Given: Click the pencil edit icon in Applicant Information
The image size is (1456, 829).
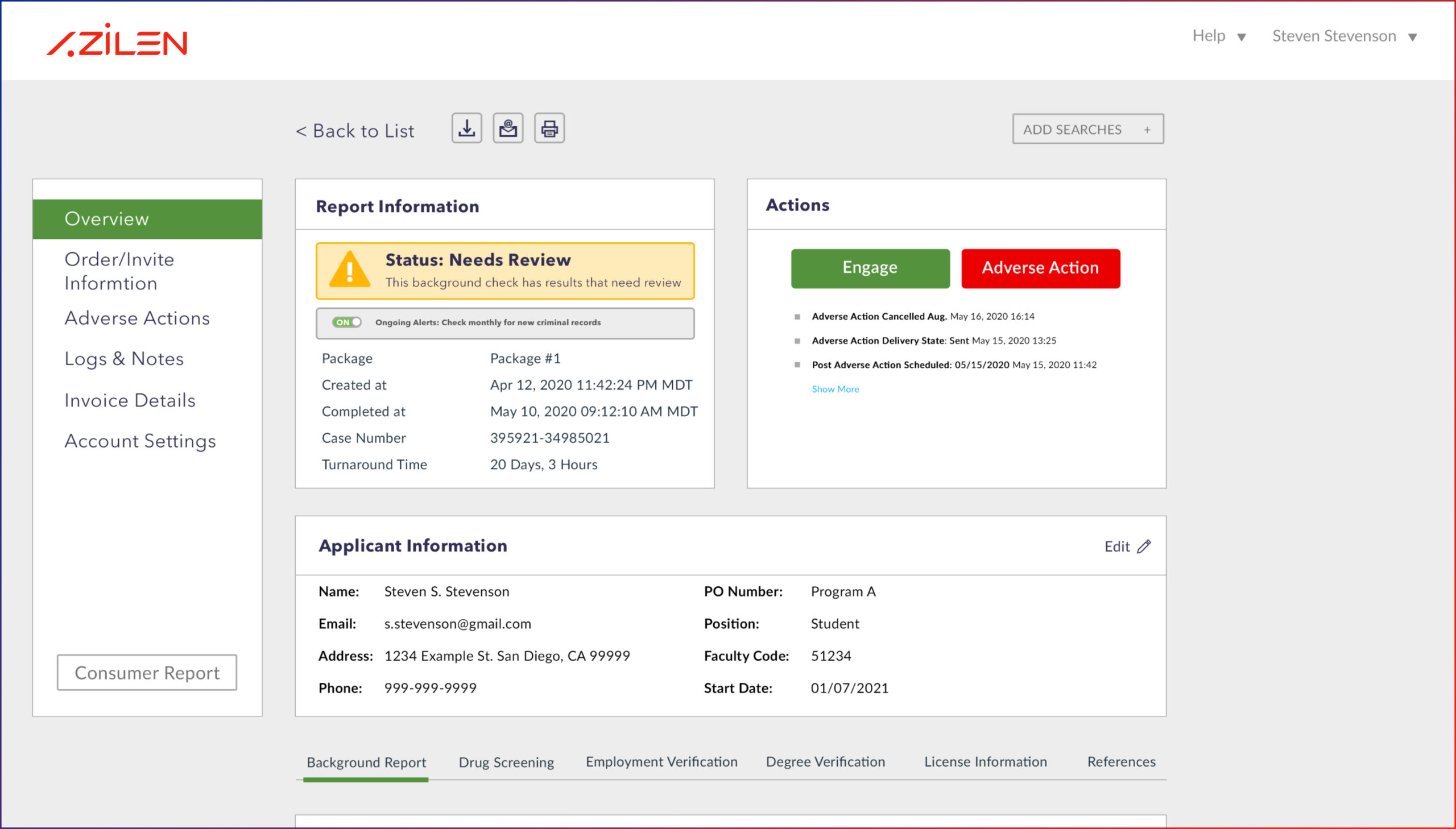Looking at the screenshot, I should pos(1144,546).
